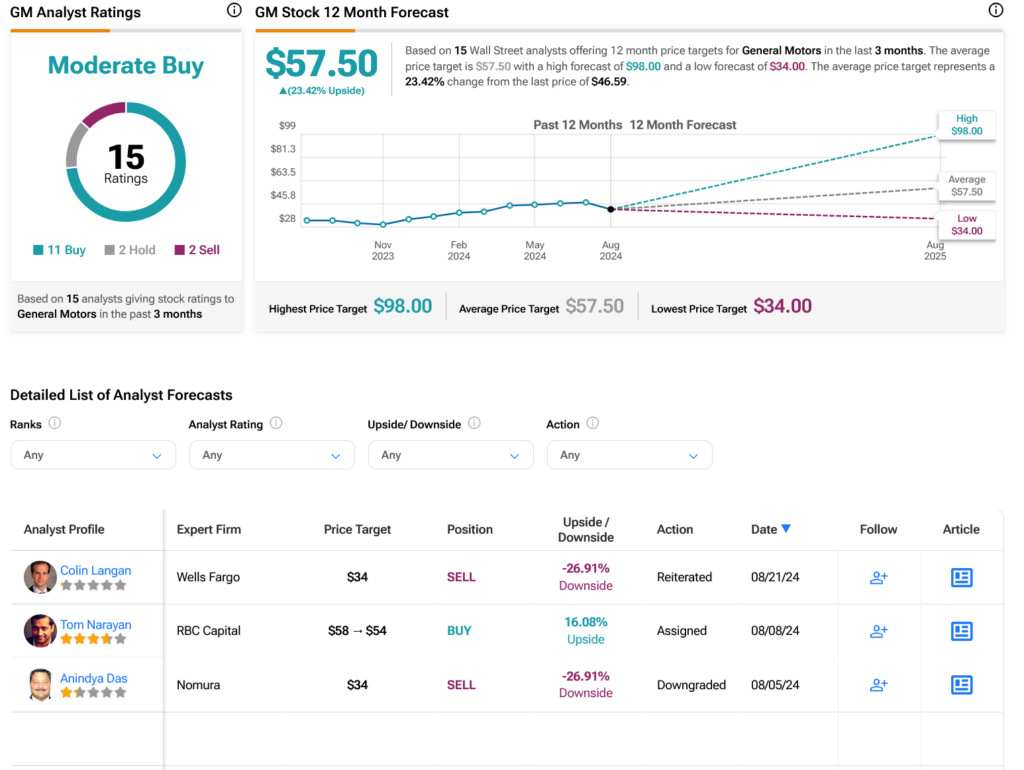Open Colin Langan's analyst profile link
The image size is (1024, 770).
tap(95, 570)
